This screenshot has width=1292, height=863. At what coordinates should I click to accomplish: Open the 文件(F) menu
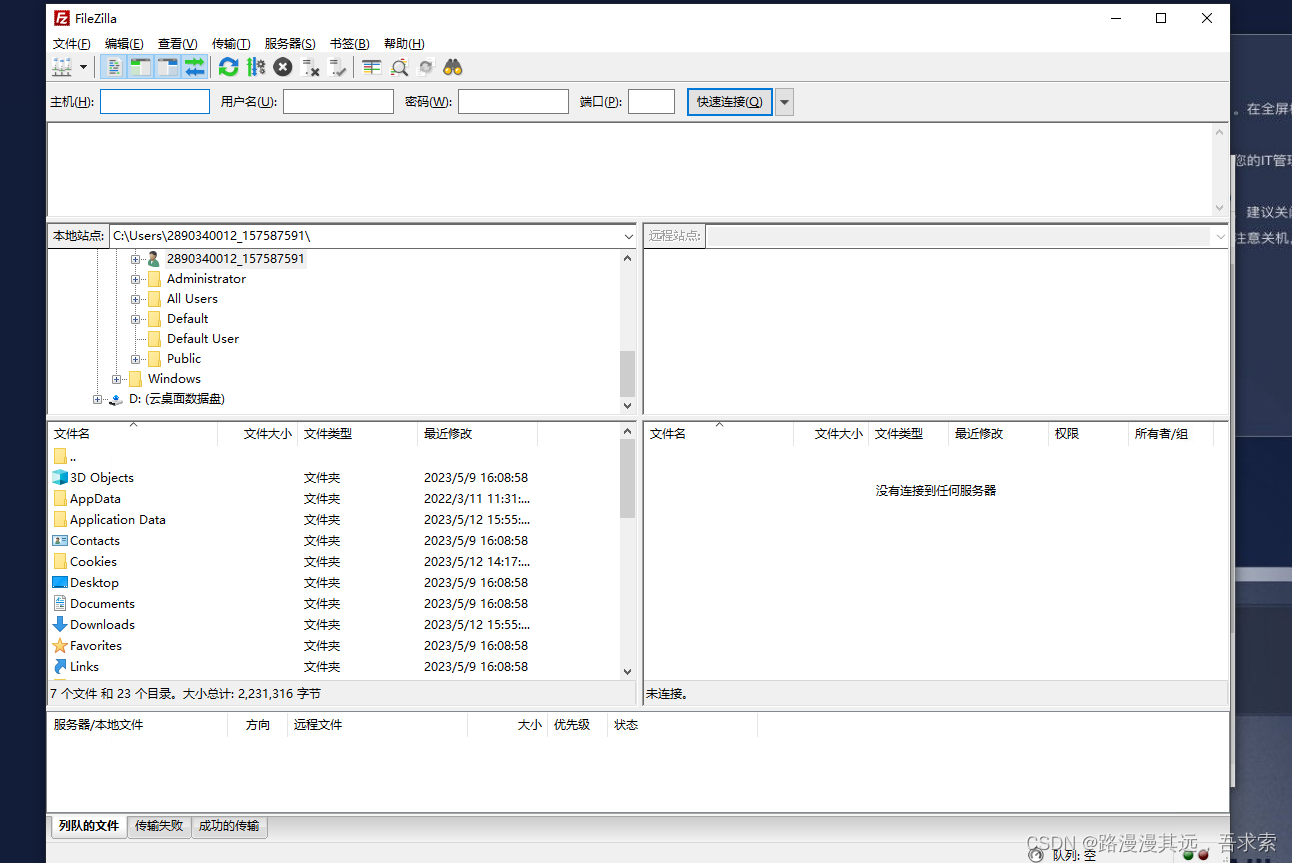tap(72, 44)
